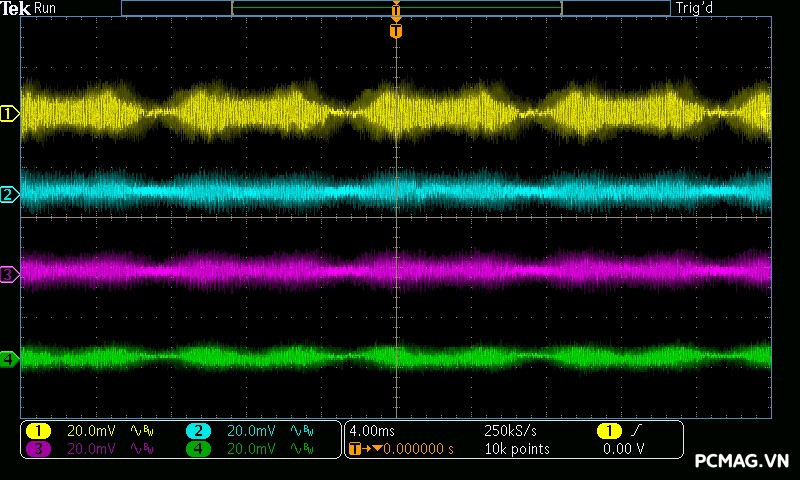This screenshot has width=800, height=480.
Task: Click the channel 1 yellow ground marker
Action: [x=9, y=114]
